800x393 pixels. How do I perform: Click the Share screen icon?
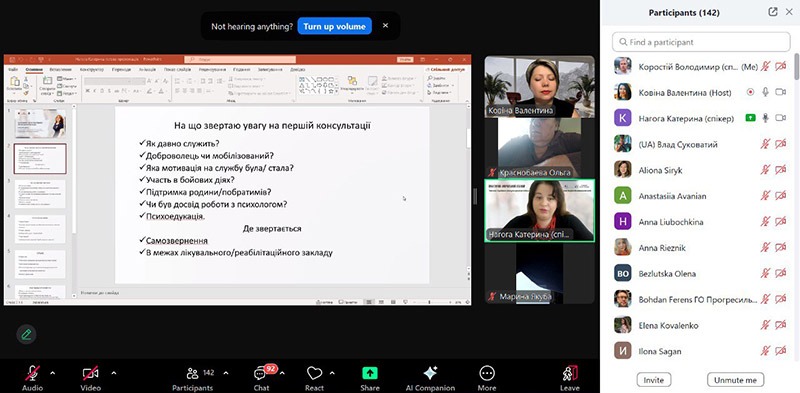pyautogui.click(x=369, y=373)
